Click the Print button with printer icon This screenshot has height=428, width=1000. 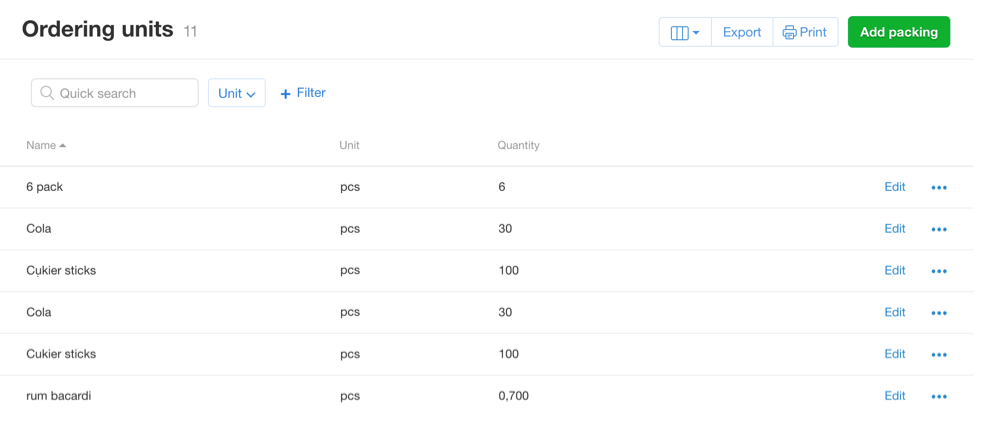click(805, 32)
